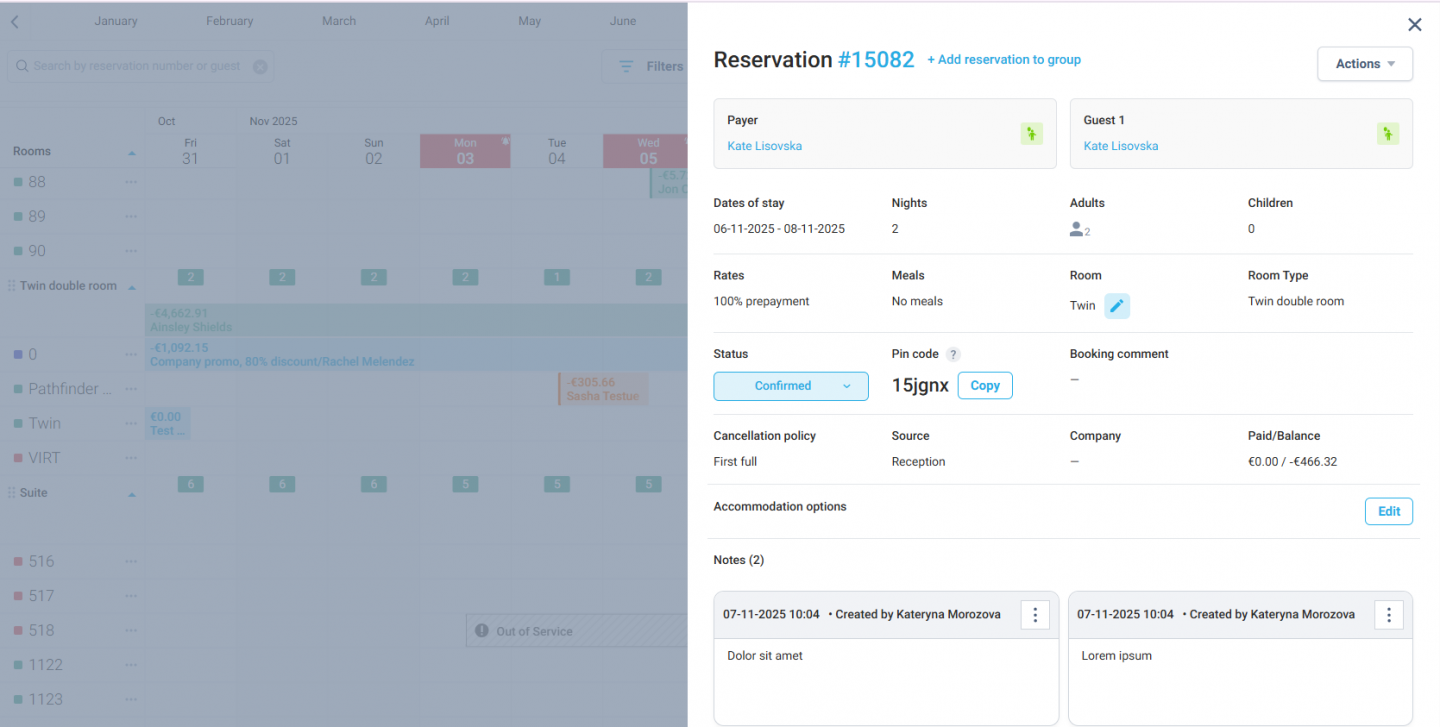The image size is (1440, 727).
Task: Click the Out of Service warning icon
Action: click(484, 630)
